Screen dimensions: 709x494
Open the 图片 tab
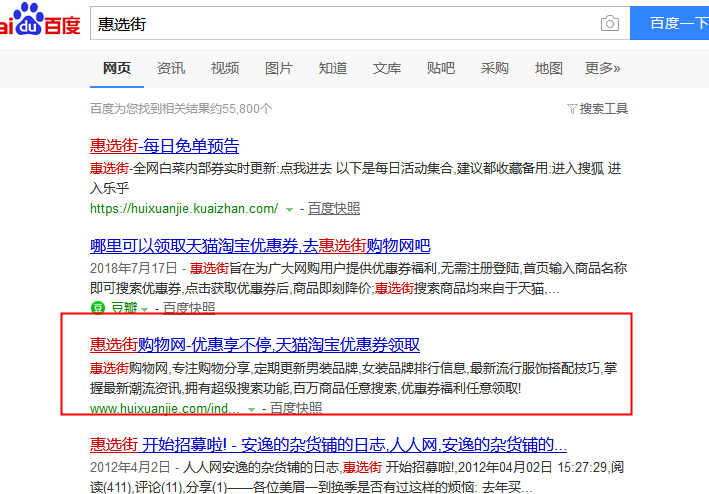tap(279, 68)
